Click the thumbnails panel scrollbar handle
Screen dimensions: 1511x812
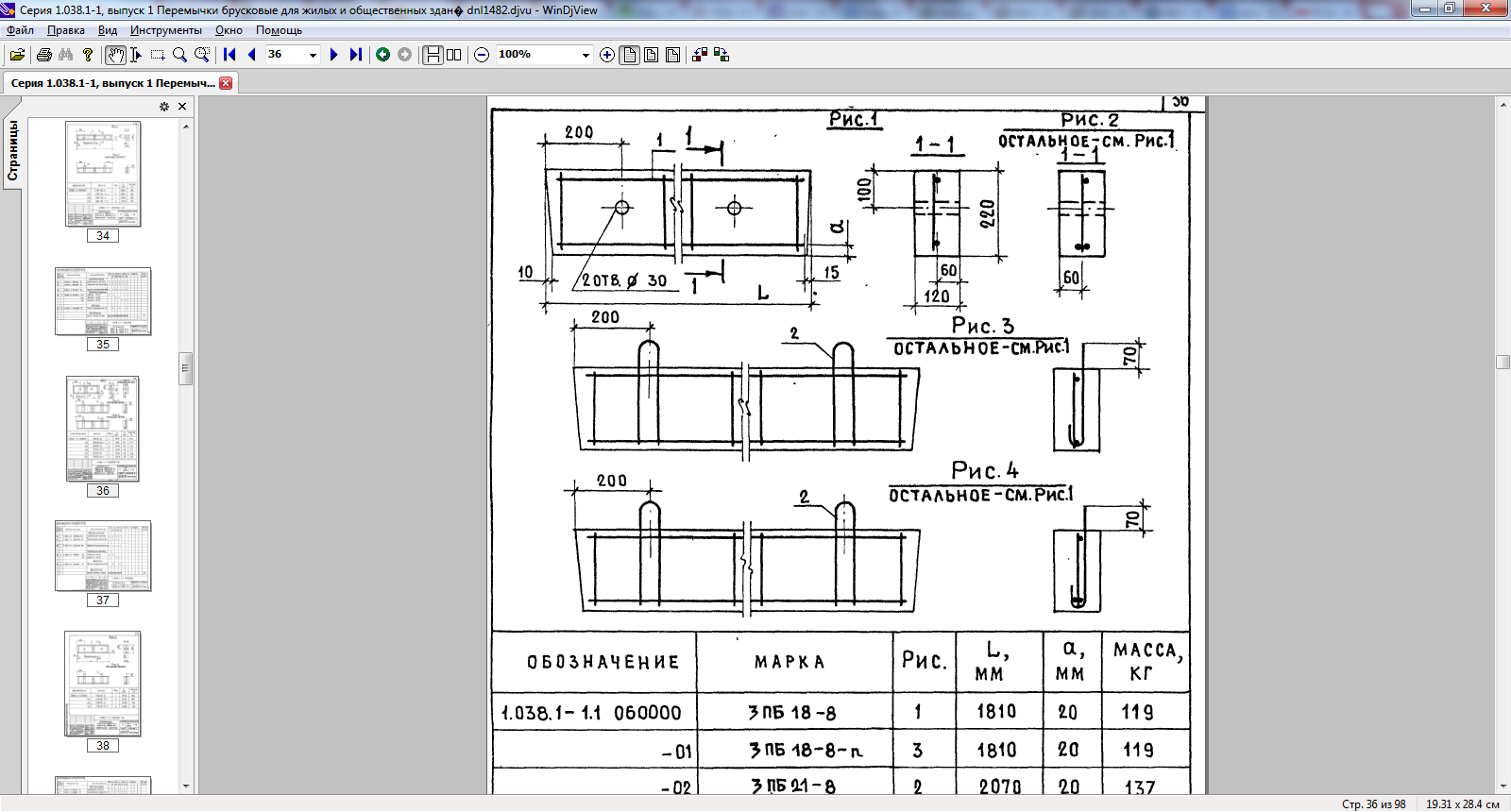point(186,368)
